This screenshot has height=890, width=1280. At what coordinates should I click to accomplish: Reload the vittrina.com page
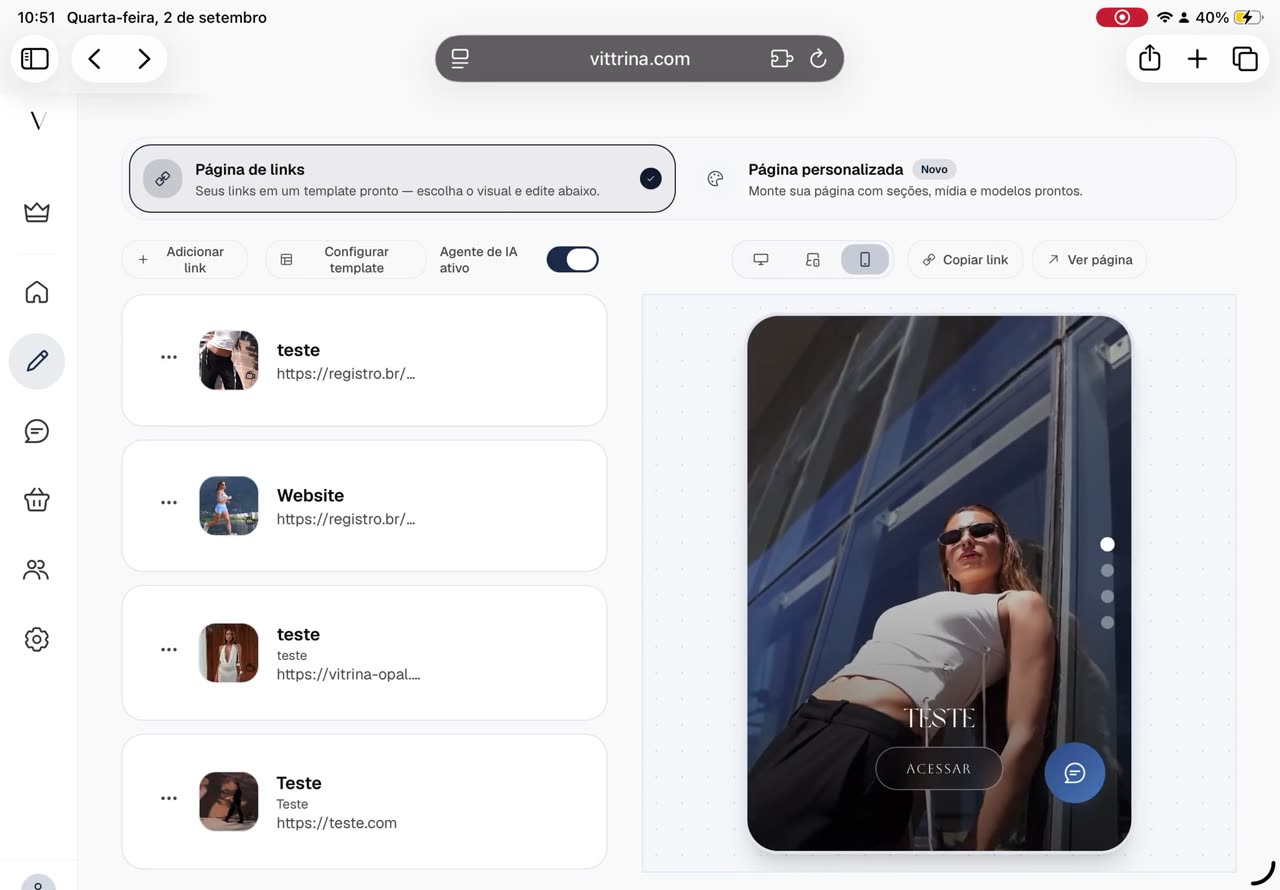818,59
